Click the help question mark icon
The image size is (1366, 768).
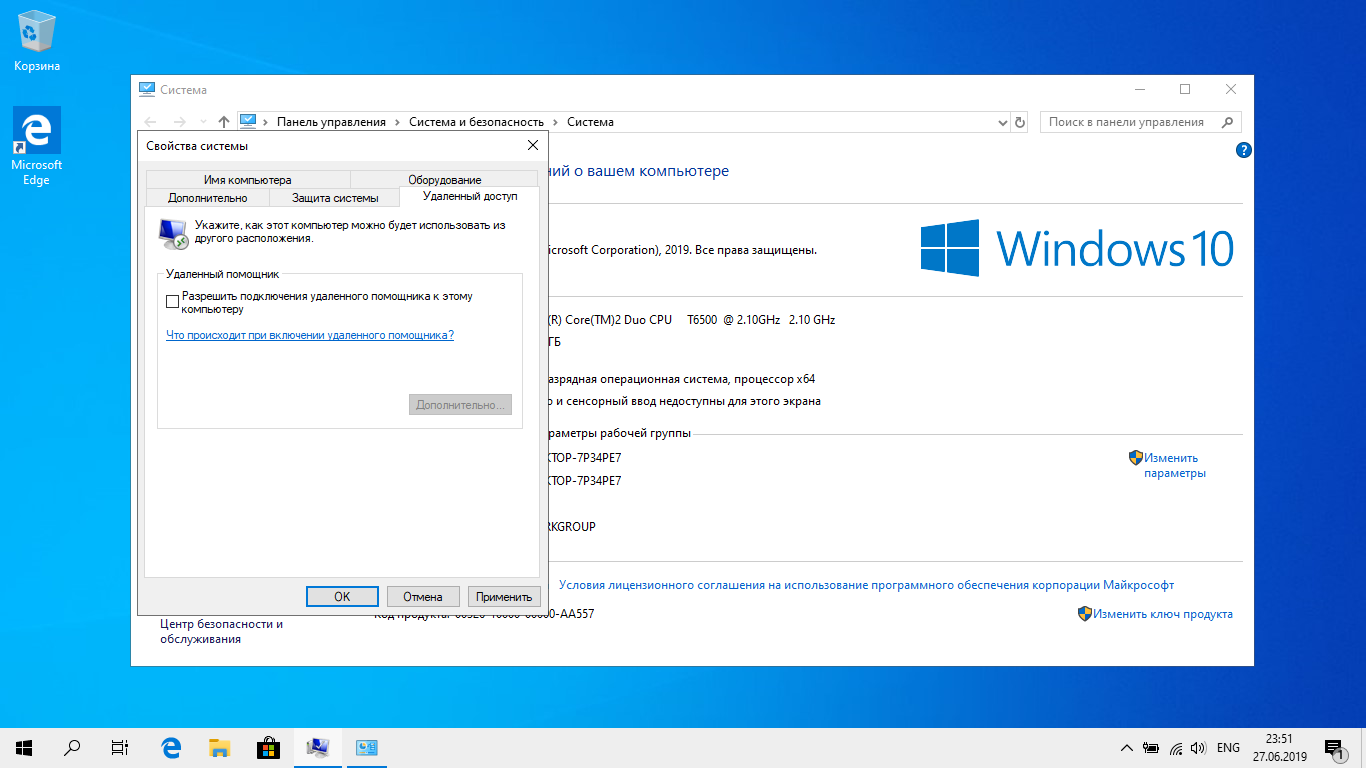1243,151
